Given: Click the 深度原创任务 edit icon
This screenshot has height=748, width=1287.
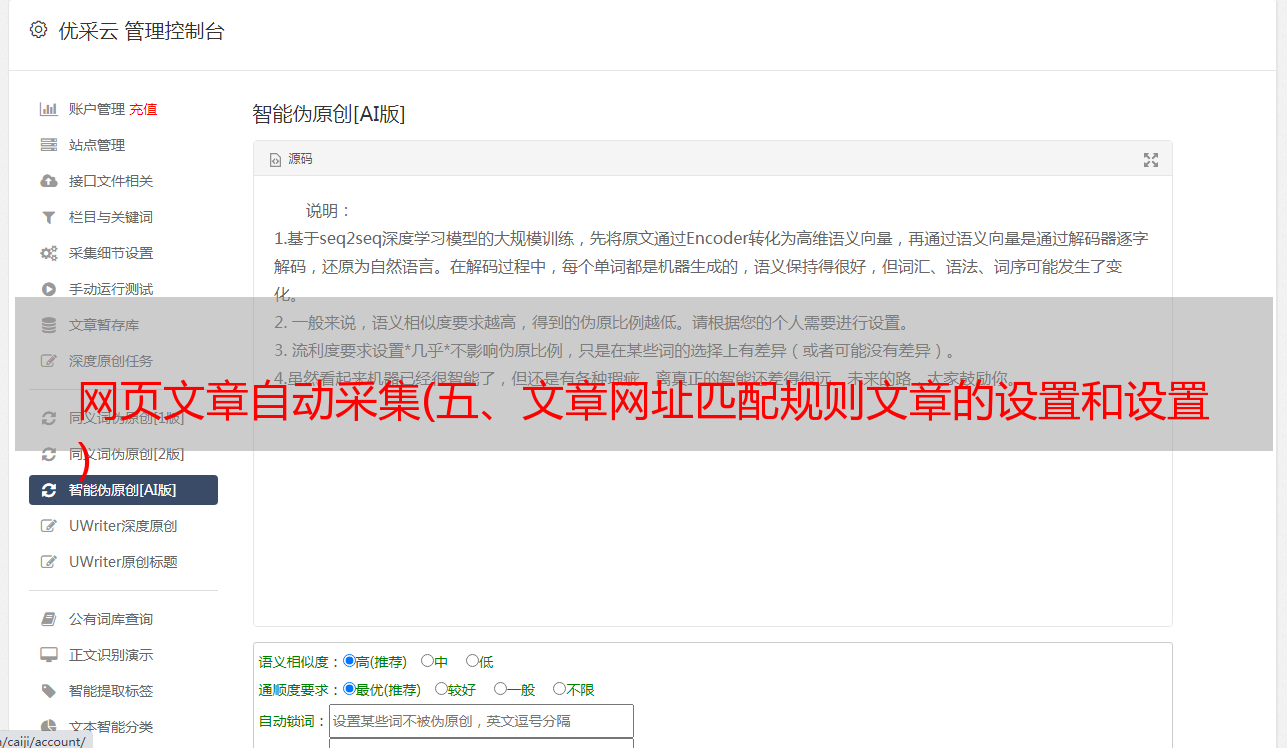Looking at the screenshot, I should click(x=48, y=361).
